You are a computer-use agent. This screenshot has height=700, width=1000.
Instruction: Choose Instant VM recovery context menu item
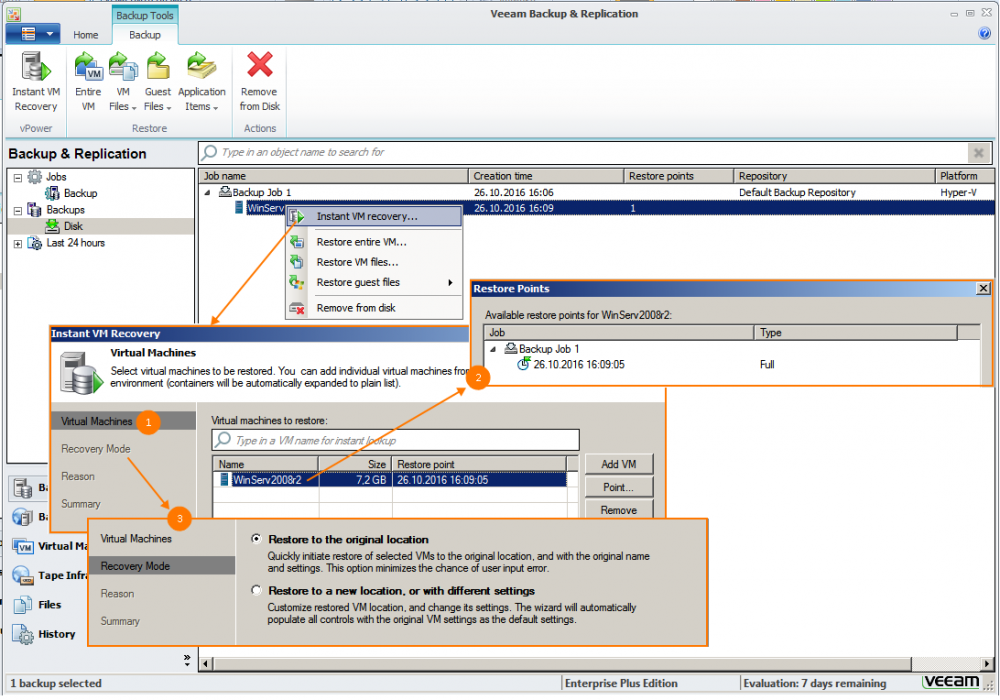tap(374, 216)
